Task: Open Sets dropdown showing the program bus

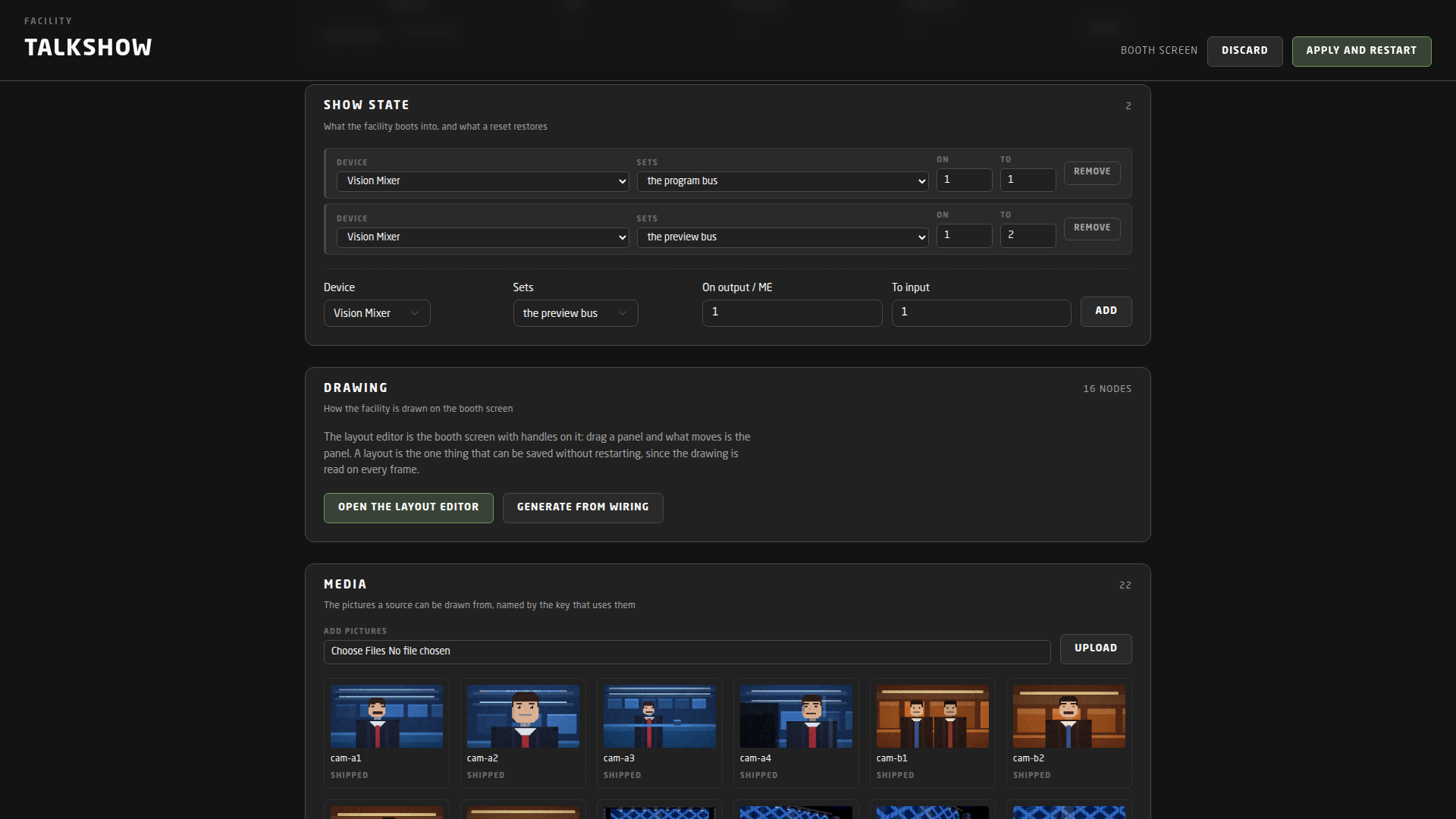Action: point(783,181)
